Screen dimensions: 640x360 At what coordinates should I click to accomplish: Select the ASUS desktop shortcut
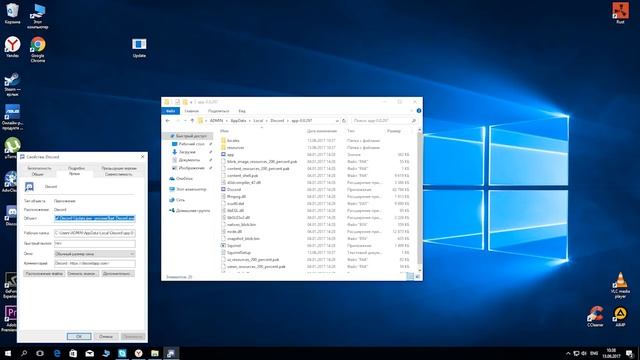[12, 117]
